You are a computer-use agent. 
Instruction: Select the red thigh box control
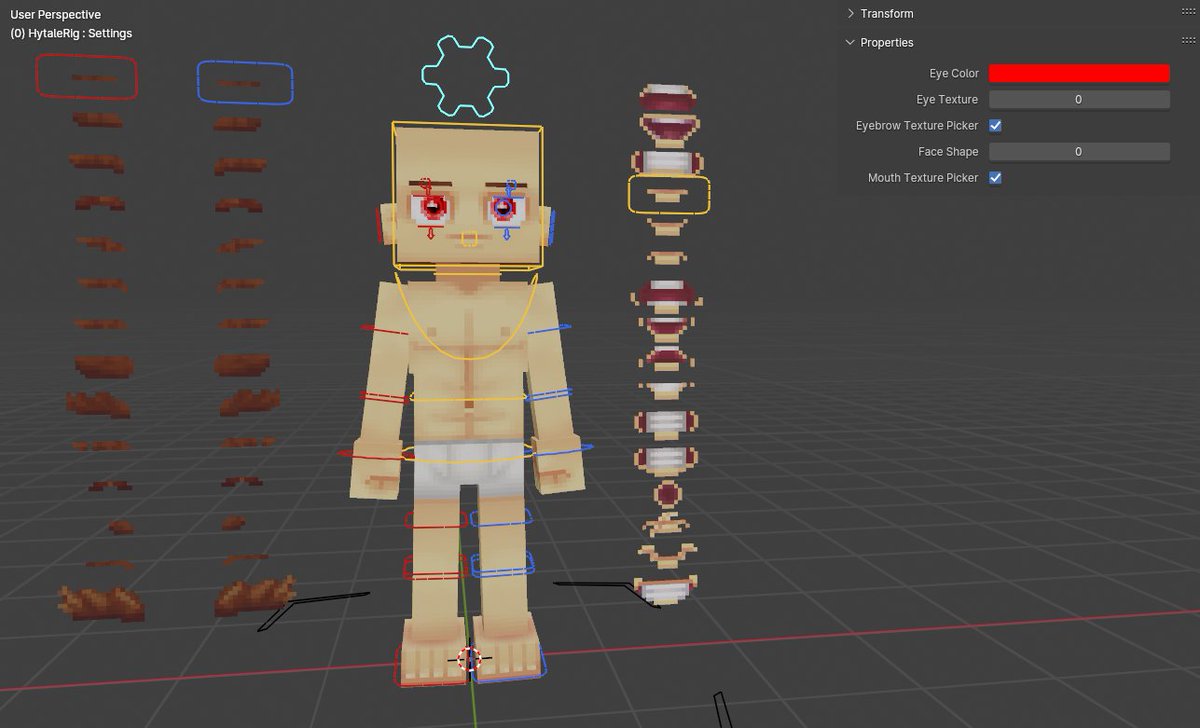[435, 518]
